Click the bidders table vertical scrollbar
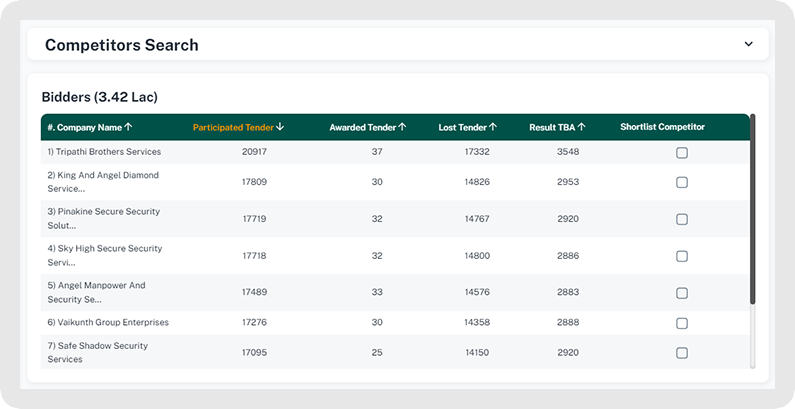 point(752,210)
